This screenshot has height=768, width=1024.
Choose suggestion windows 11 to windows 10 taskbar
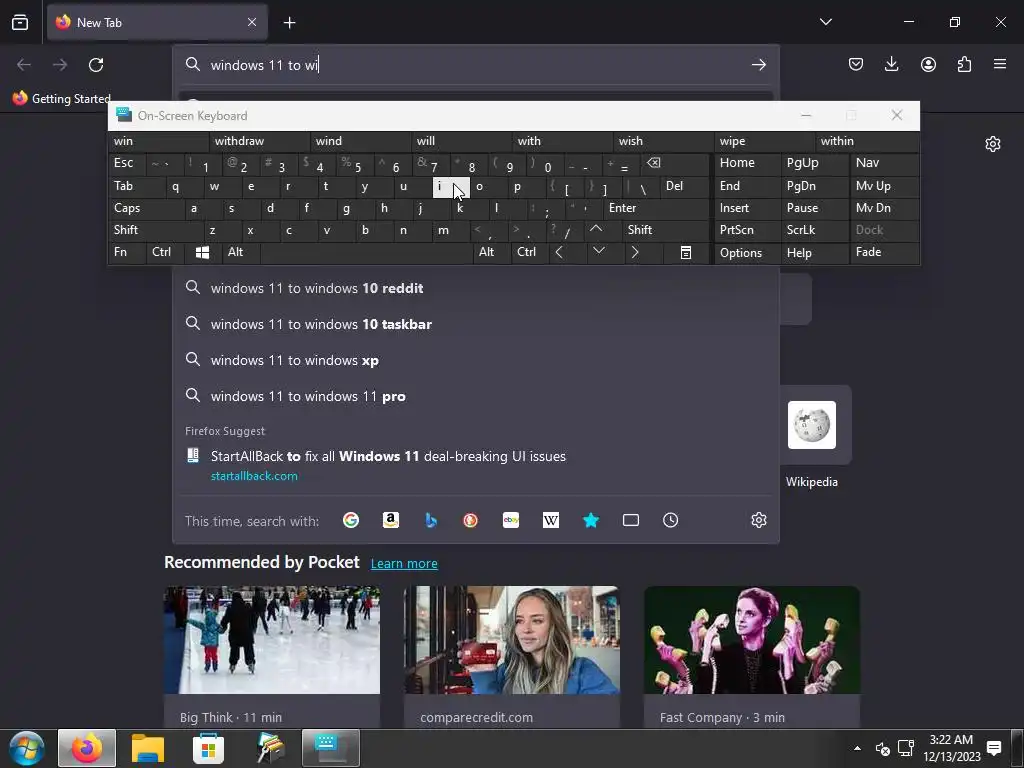tap(475, 324)
